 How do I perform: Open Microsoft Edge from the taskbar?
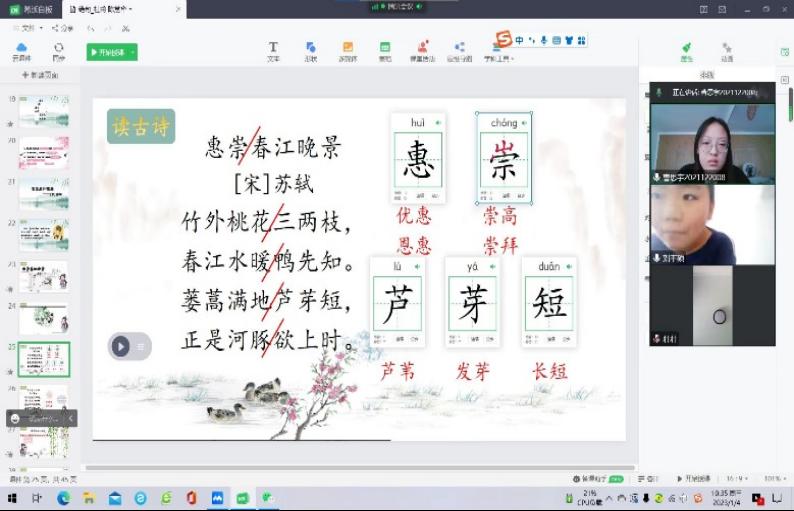tap(63, 498)
